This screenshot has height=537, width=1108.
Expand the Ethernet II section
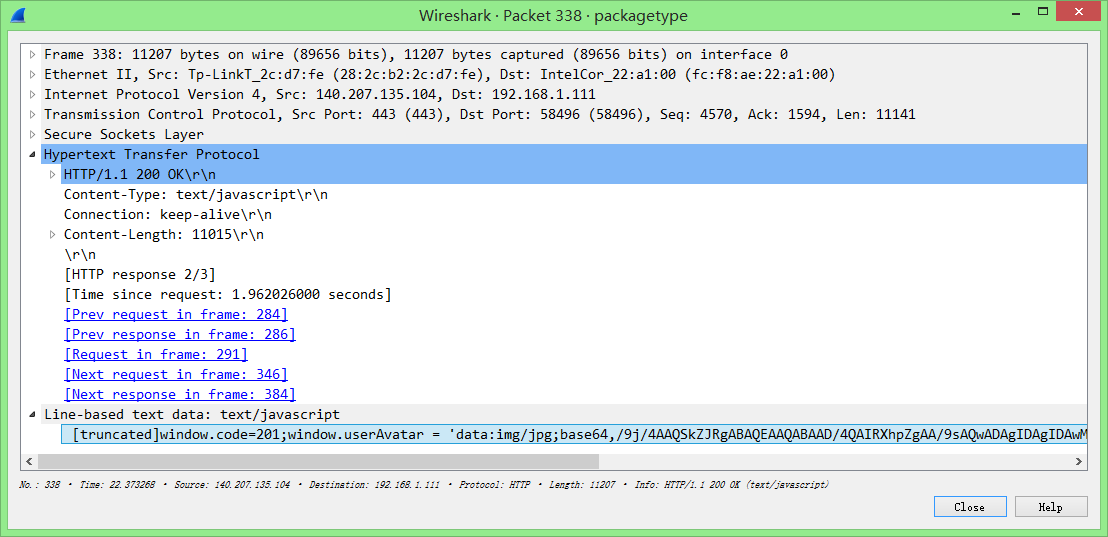coord(33,74)
